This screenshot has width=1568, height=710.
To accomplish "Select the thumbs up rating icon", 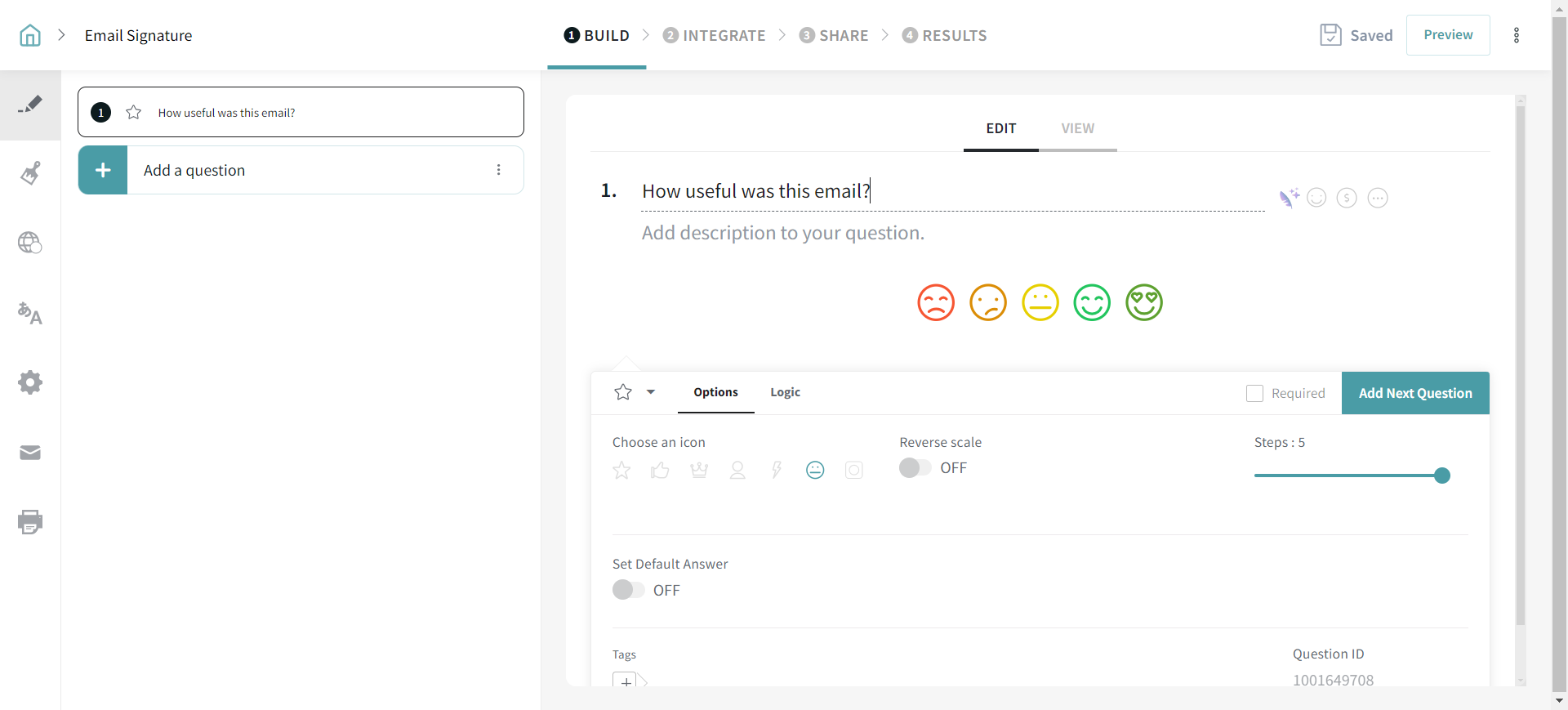I will 660,470.
